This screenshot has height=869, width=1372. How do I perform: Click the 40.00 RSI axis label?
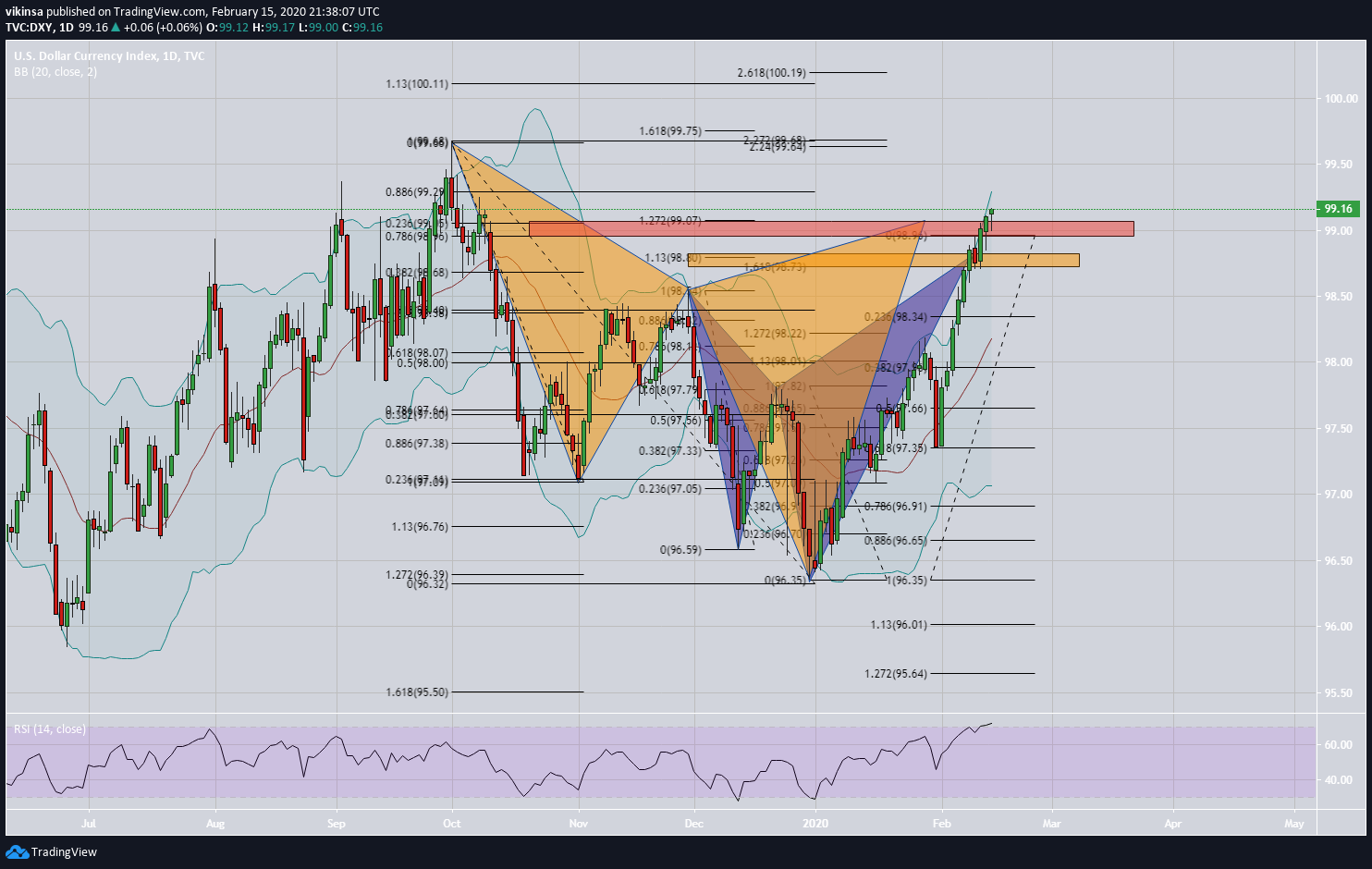pos(1341,780)
